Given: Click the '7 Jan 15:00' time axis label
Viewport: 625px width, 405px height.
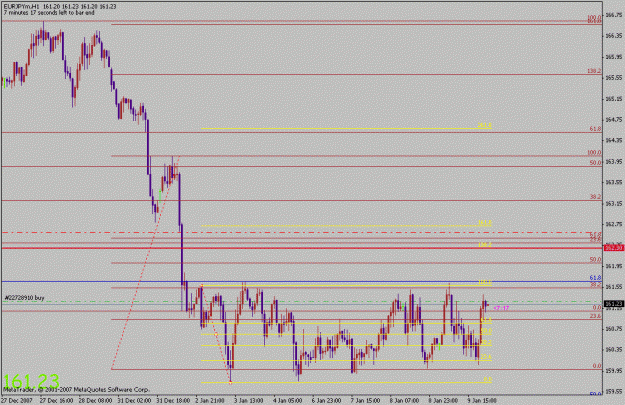Looking at the screenshot, I should (366, 400).
